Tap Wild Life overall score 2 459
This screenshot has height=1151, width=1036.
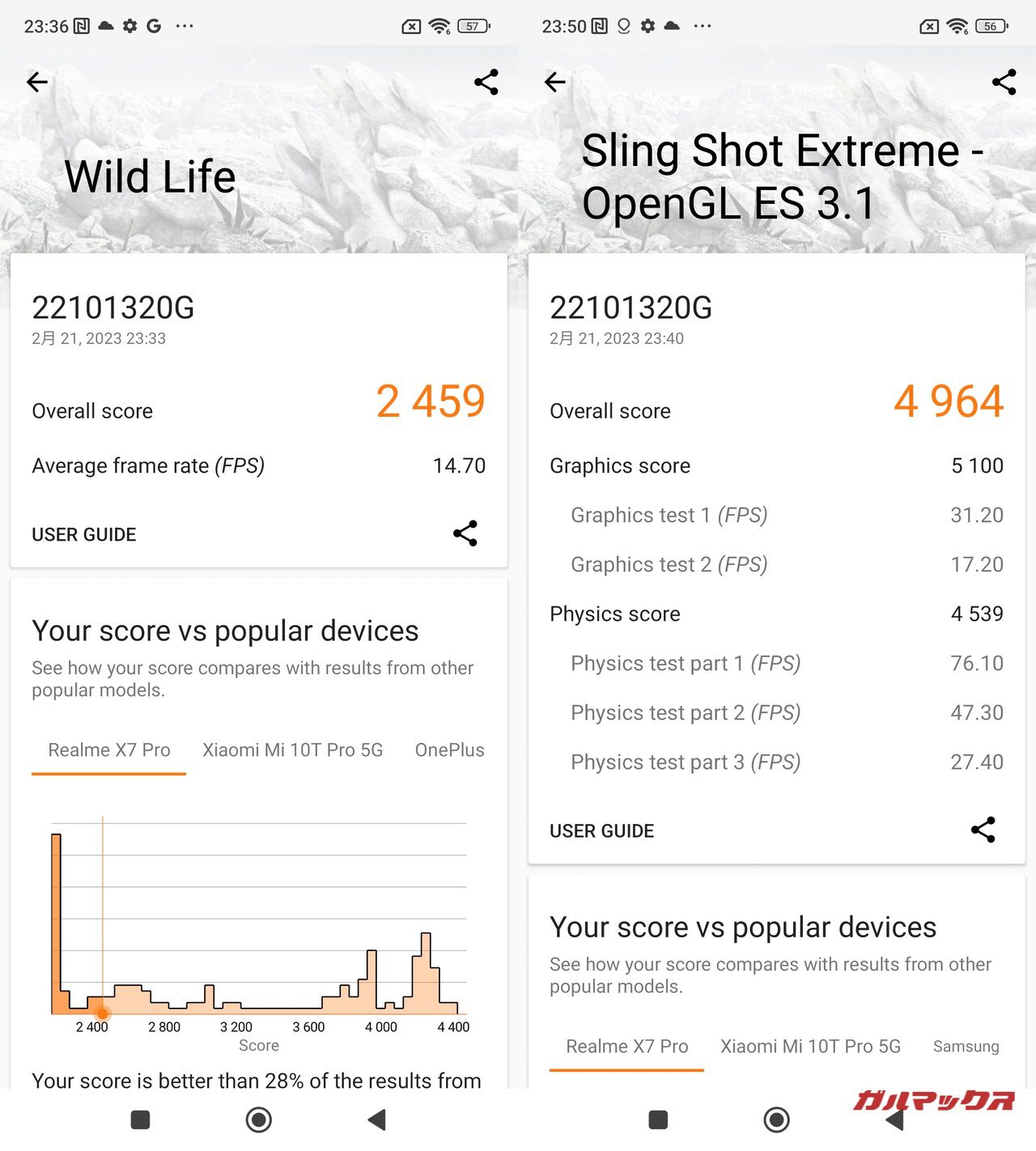(431, 401)
